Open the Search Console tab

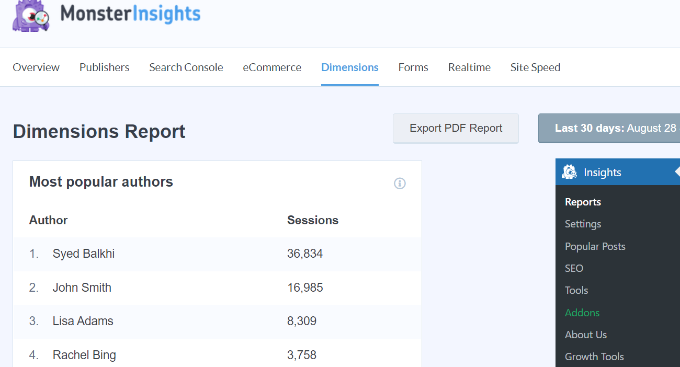(x=186, y=67)
